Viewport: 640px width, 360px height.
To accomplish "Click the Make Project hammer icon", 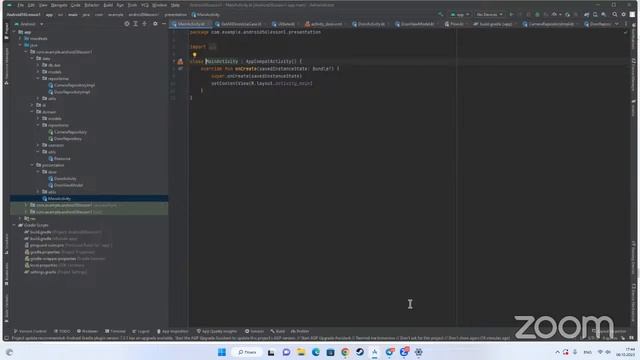I will pyautogui.click(x=441, y=14).
